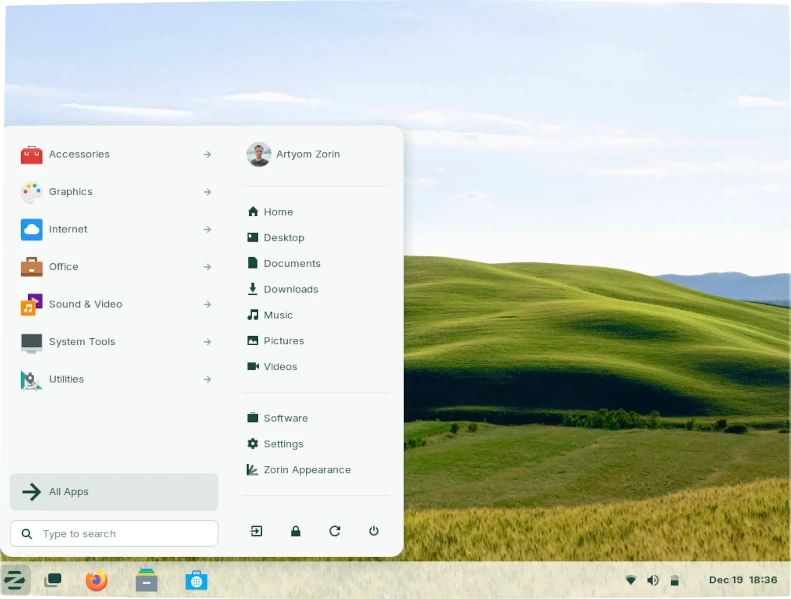Expand the Accessories category arrow
The width and height of the screenshot is (791, 599).
[207, 154]
